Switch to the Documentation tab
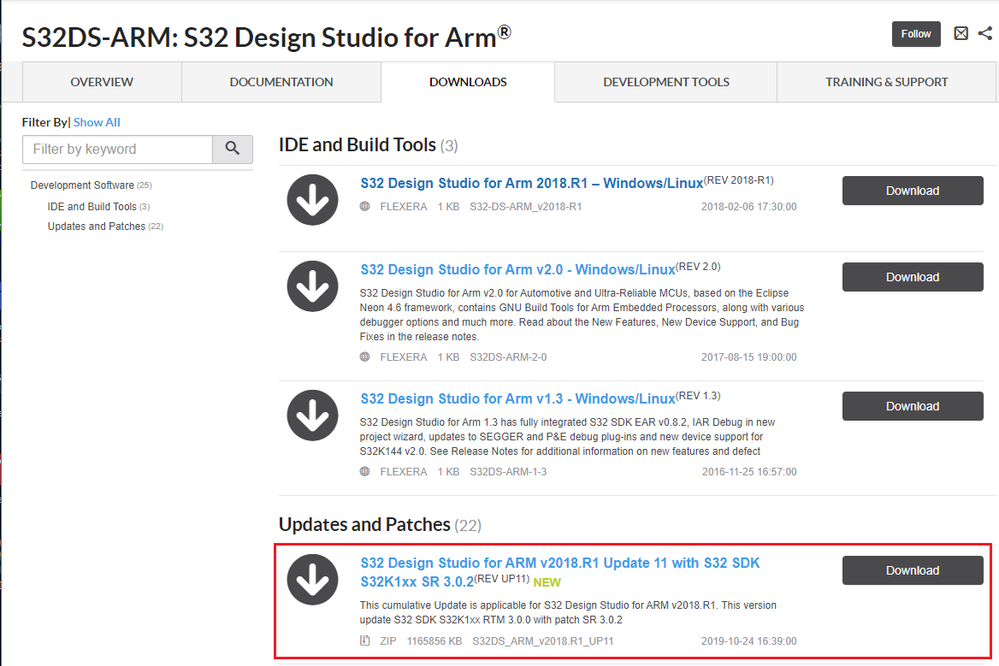 (x=282, y=82)
